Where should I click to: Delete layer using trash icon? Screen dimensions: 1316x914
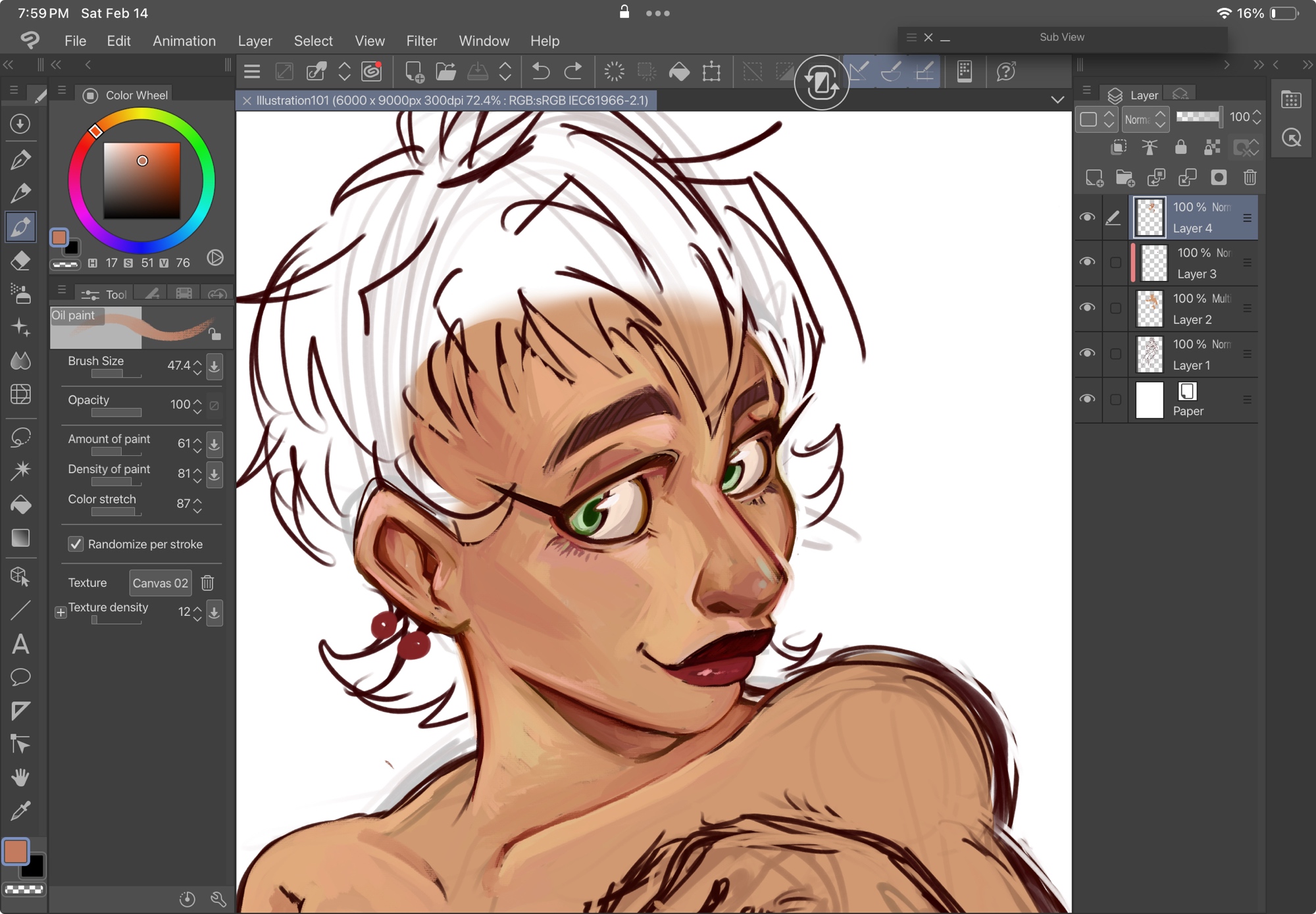1250,178
